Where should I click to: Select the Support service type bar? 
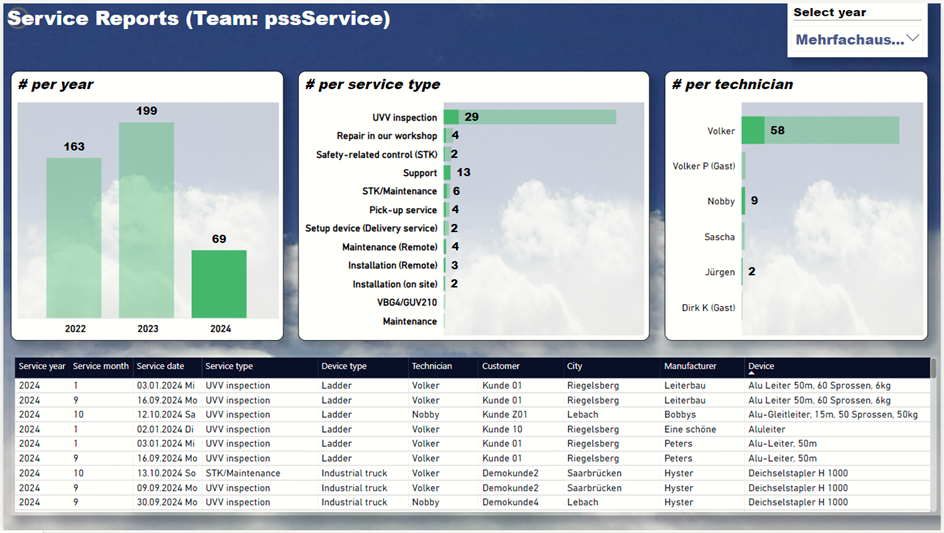tap(448, 173)
